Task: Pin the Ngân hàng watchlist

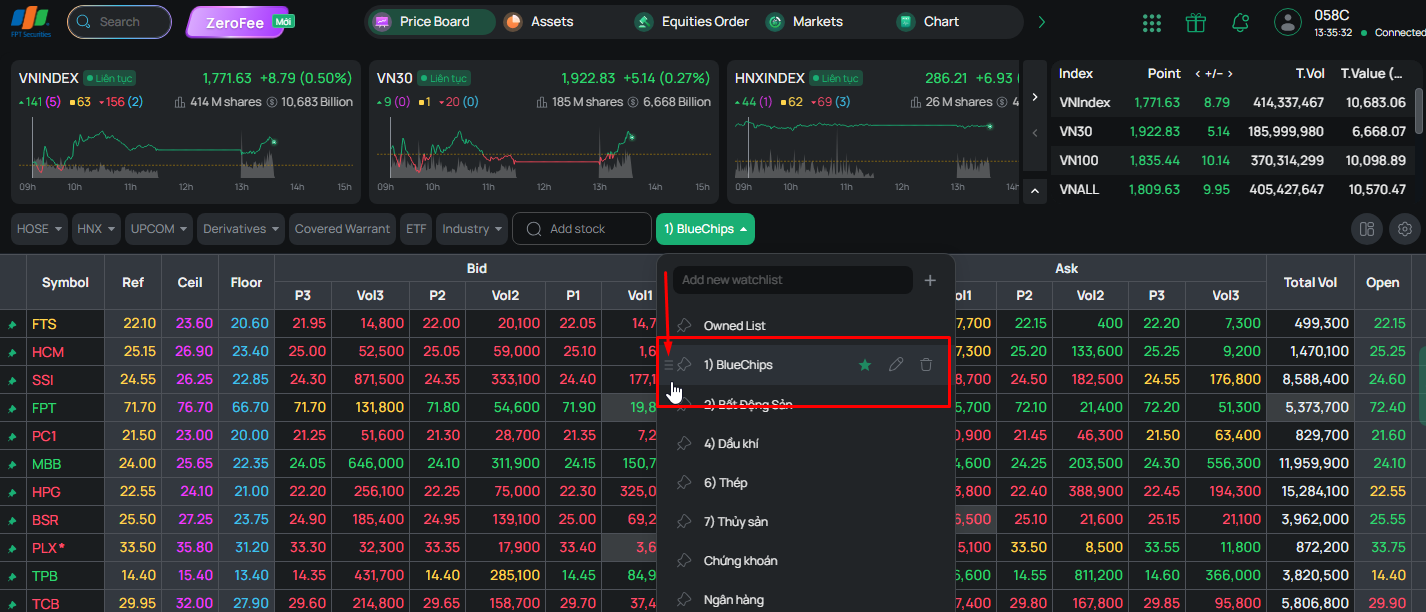Action: tap(684, 599)
